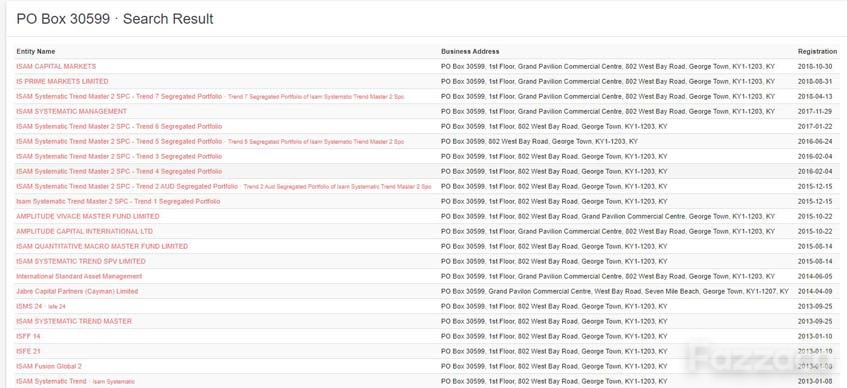Open ISAM SYSTEMATIC TREND MASTER entity
Viewport: 847px width, 388px height.
point(74,322)
